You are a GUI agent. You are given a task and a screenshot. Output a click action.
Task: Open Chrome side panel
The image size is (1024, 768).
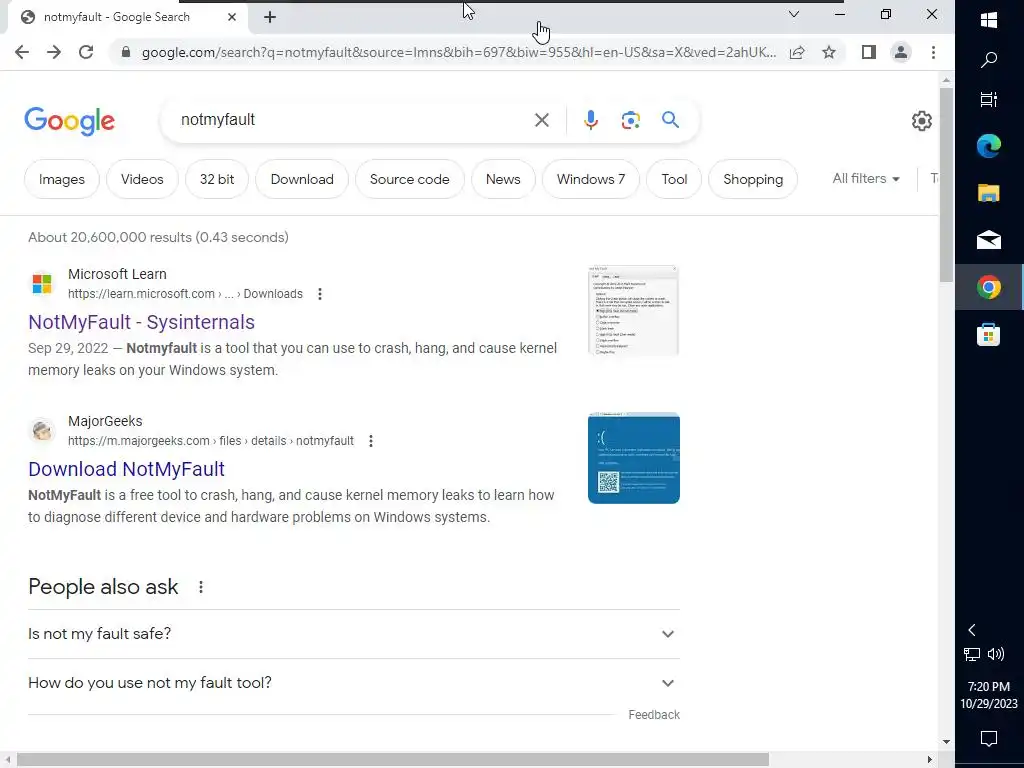[869, 52]
